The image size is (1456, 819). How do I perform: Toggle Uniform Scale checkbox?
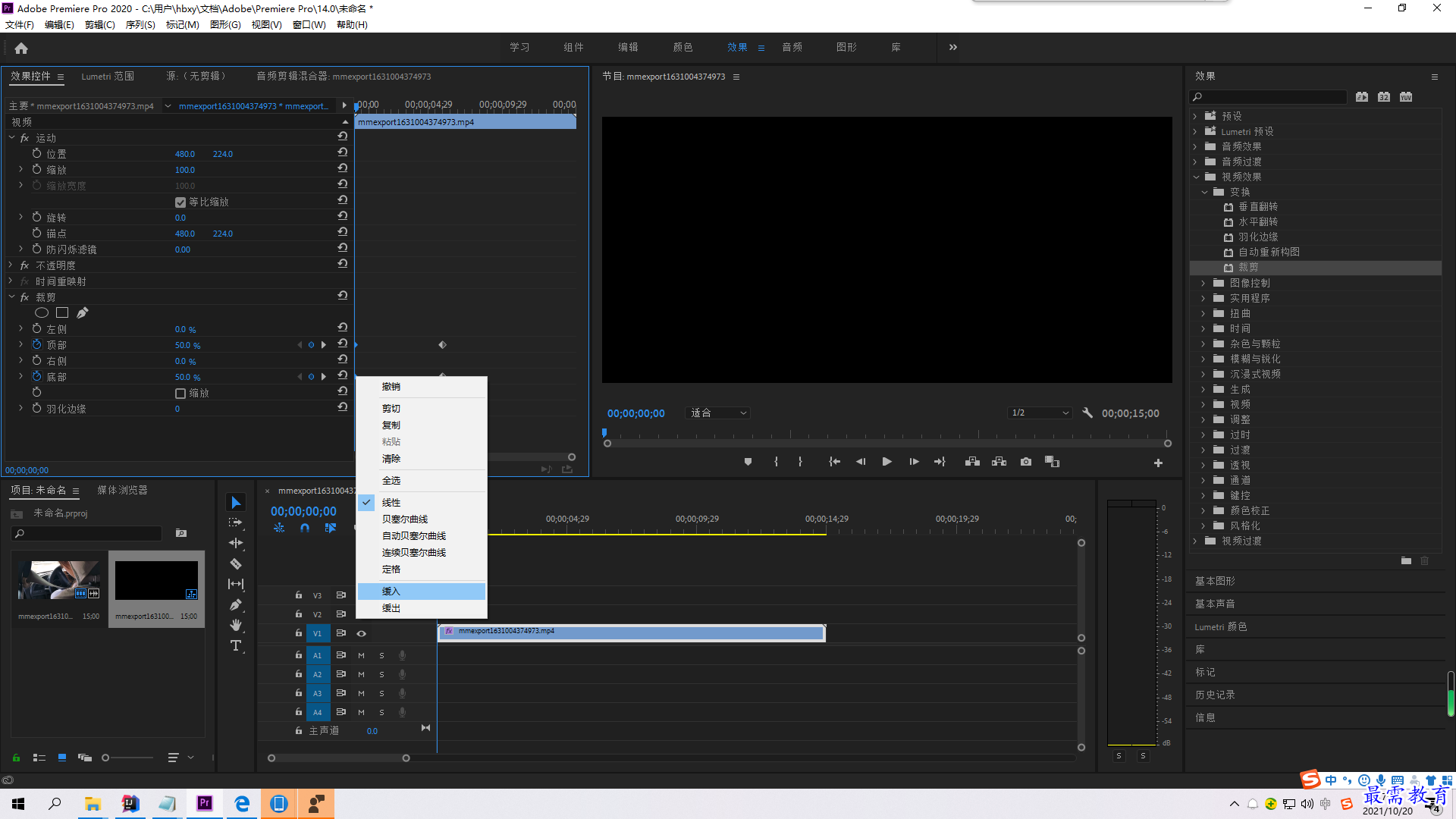(x=180, y=202)
